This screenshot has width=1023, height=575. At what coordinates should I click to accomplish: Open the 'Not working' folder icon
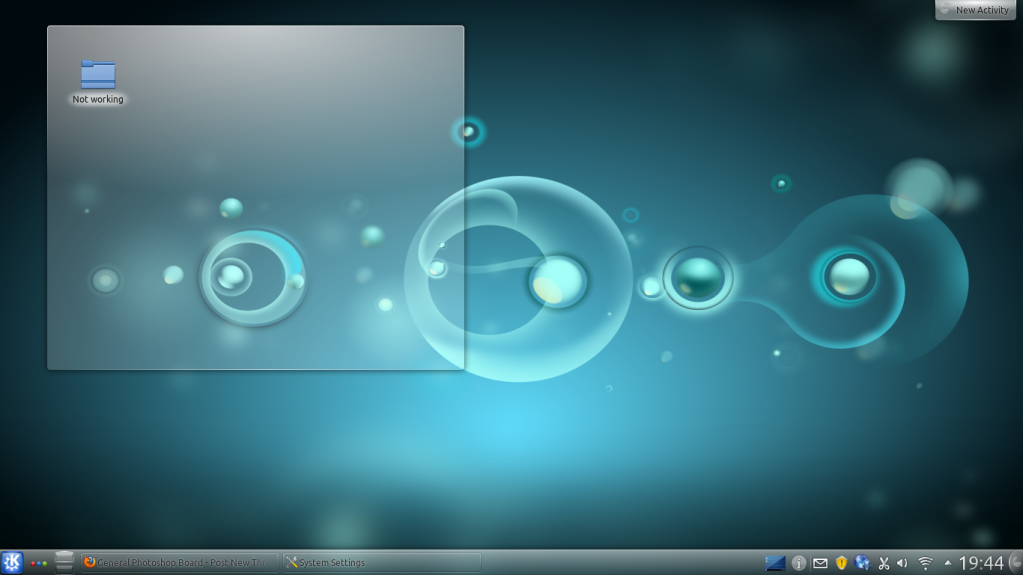[x=98, y=74]
